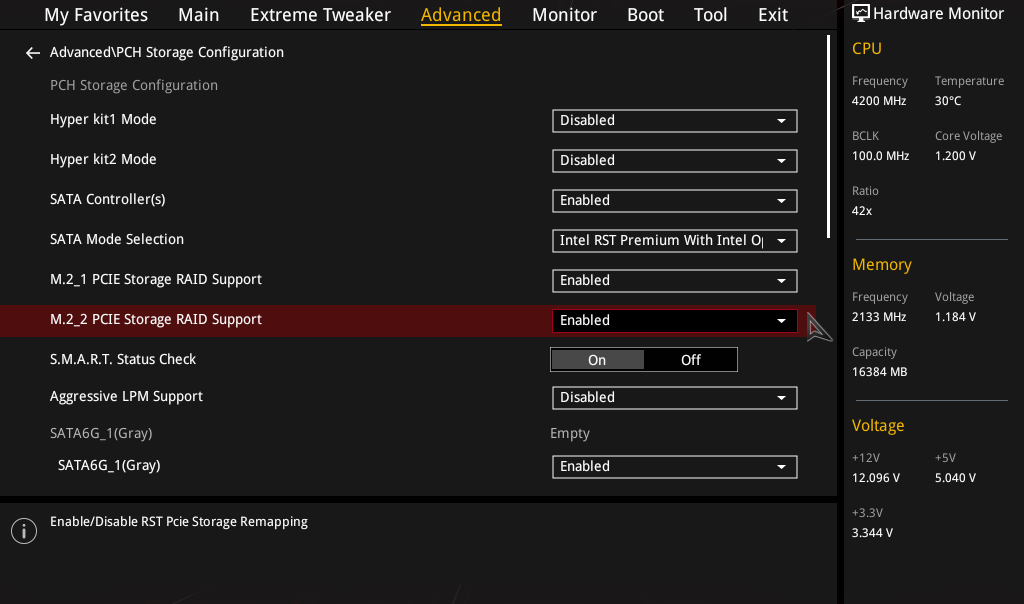The height and width of the screenshot is (604, 1024).
Task: Open the Hyper kit2 Mode dropdown
Action: point(674,161)
